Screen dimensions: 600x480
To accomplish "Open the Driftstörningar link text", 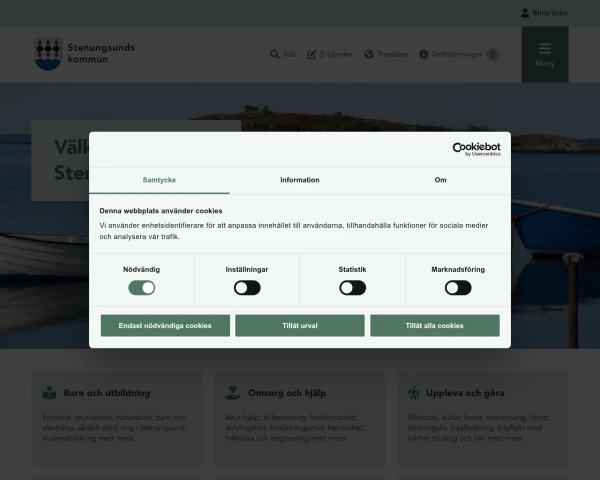I will click(x=457, y=54).
